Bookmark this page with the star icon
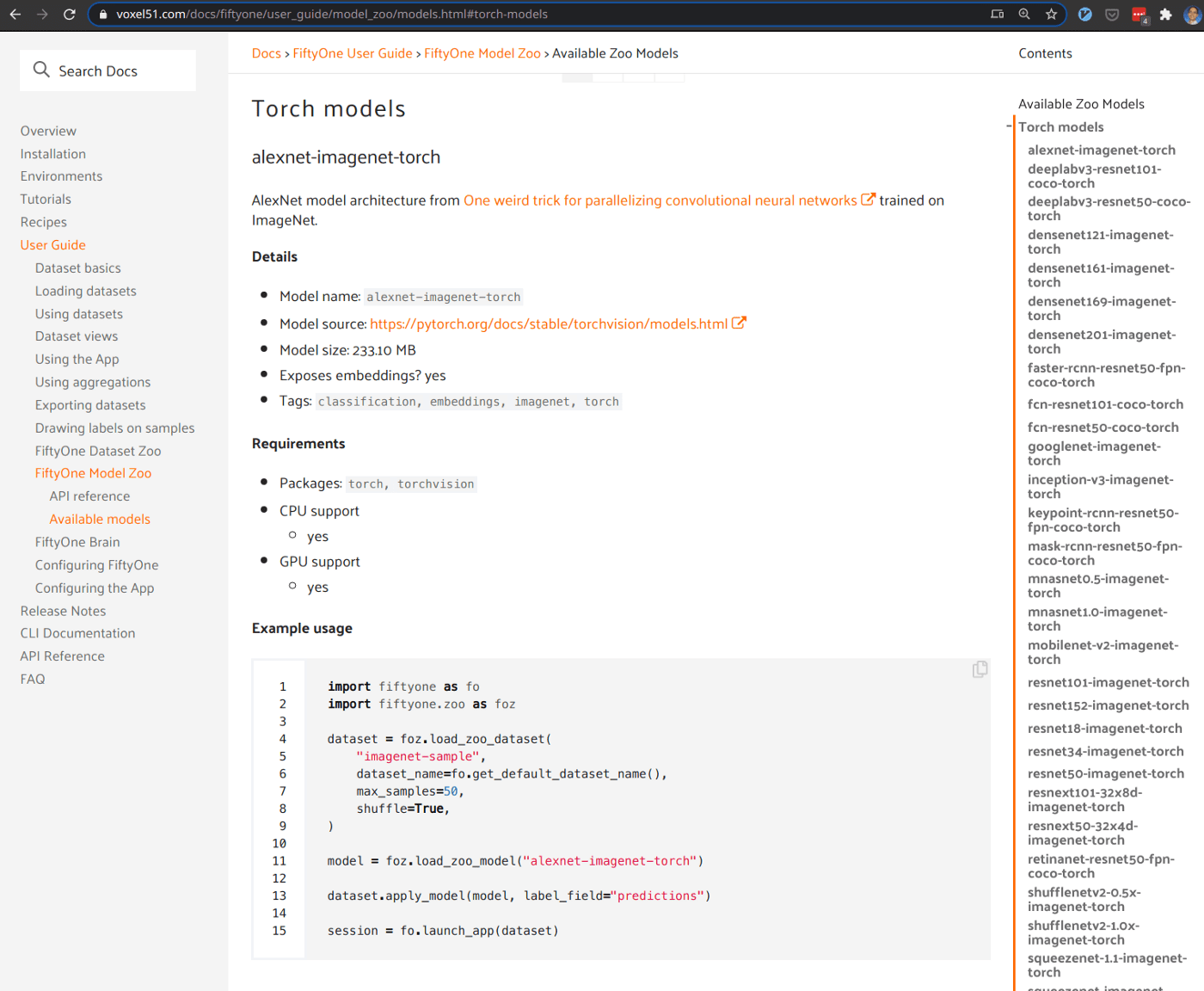The width and height of the screenshot is (1204, 991). point(1051,14)
